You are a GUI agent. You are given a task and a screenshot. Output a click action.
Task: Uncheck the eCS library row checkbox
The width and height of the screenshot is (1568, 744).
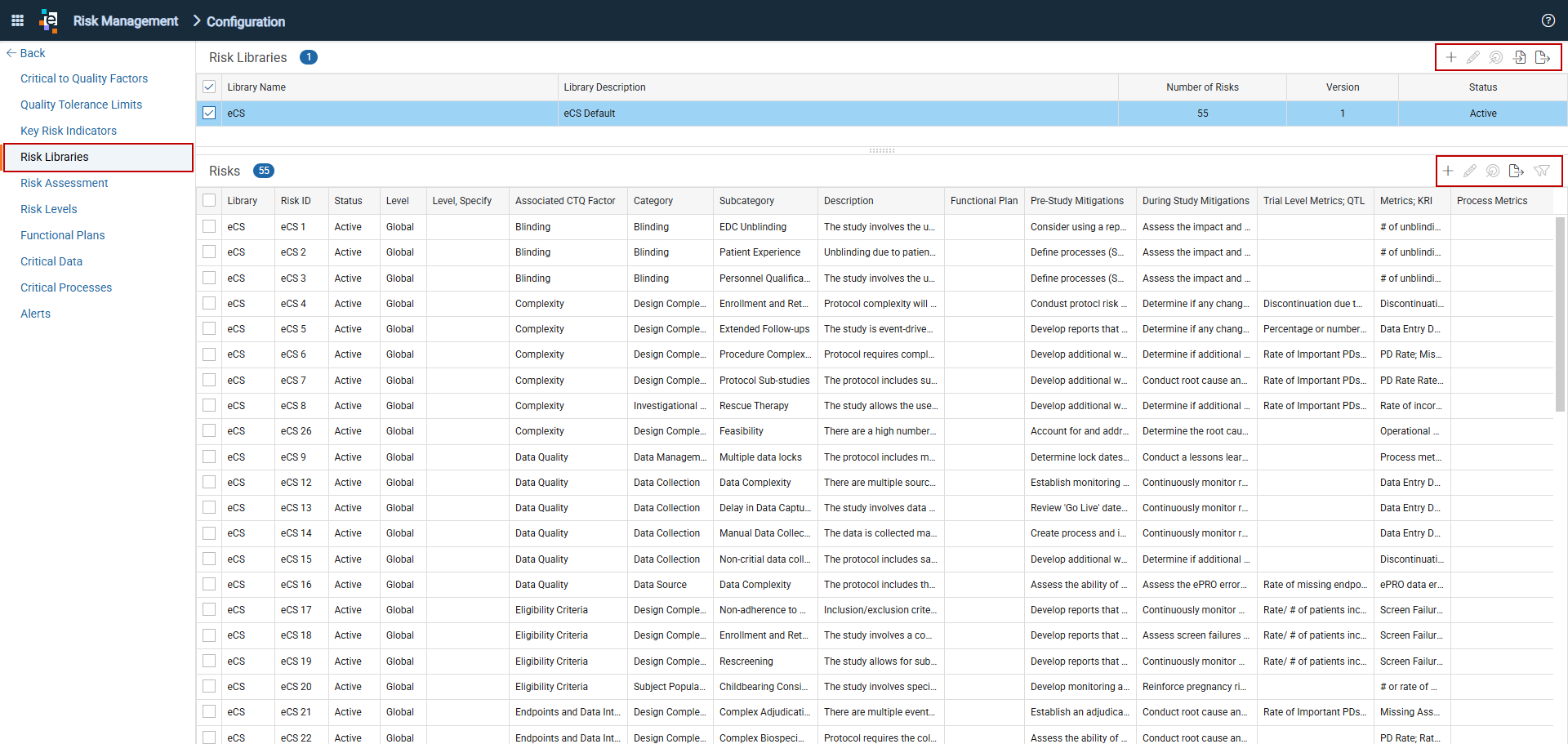[x=209, y=113]
